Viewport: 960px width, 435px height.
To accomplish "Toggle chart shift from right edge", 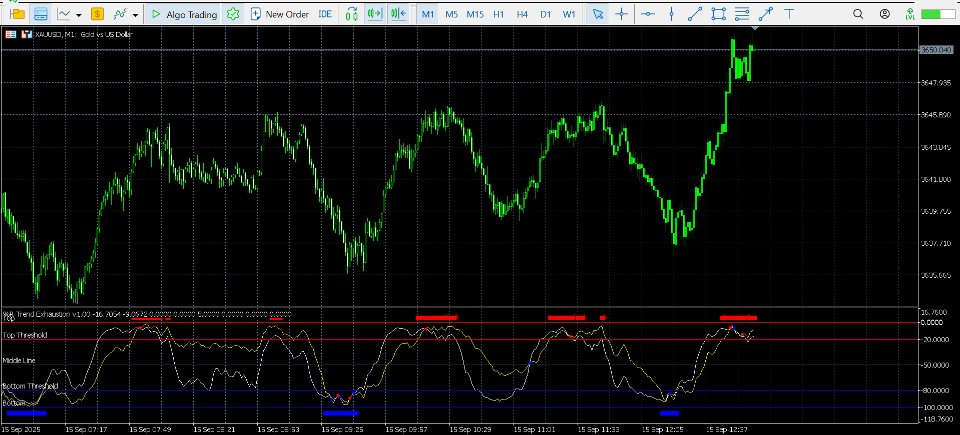I will pyautogui.click(x=398, y=15).
